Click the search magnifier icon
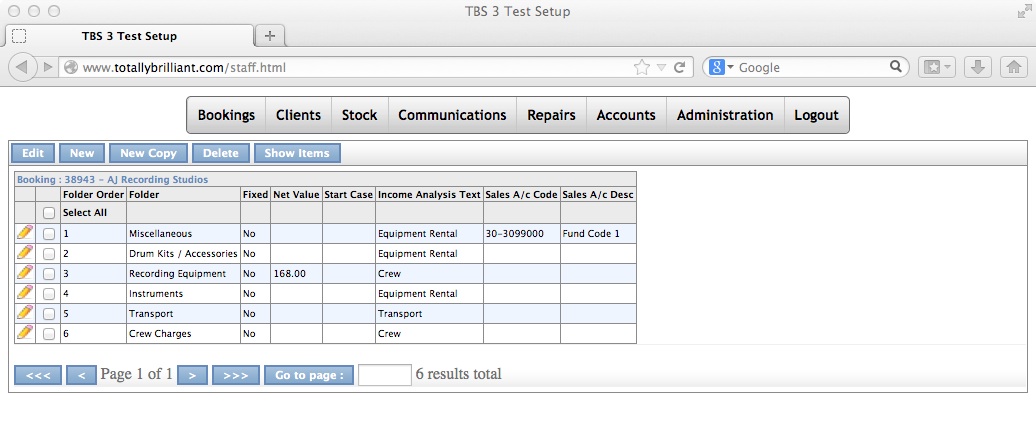The height and width of the screenshot is (429, 1036). [x=895, y=66]
